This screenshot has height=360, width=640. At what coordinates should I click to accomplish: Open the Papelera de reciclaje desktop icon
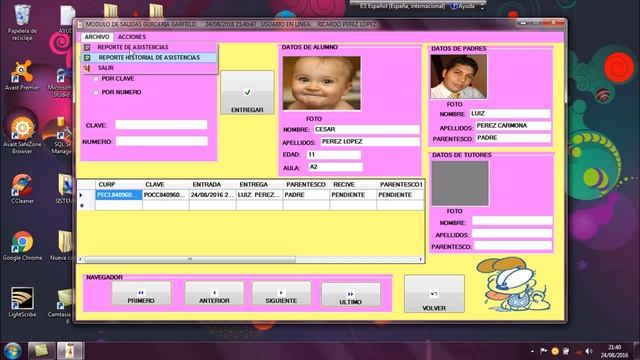22,22
